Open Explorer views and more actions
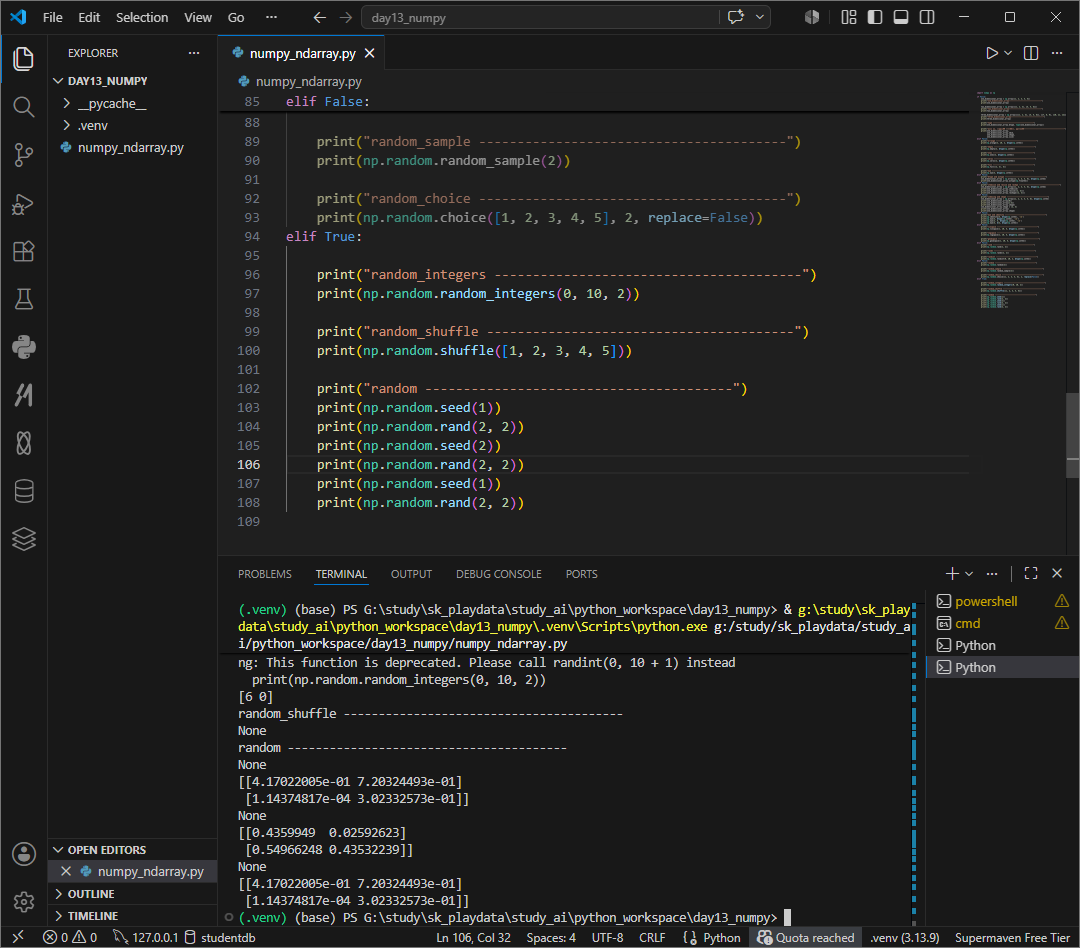 pos(194,53)
